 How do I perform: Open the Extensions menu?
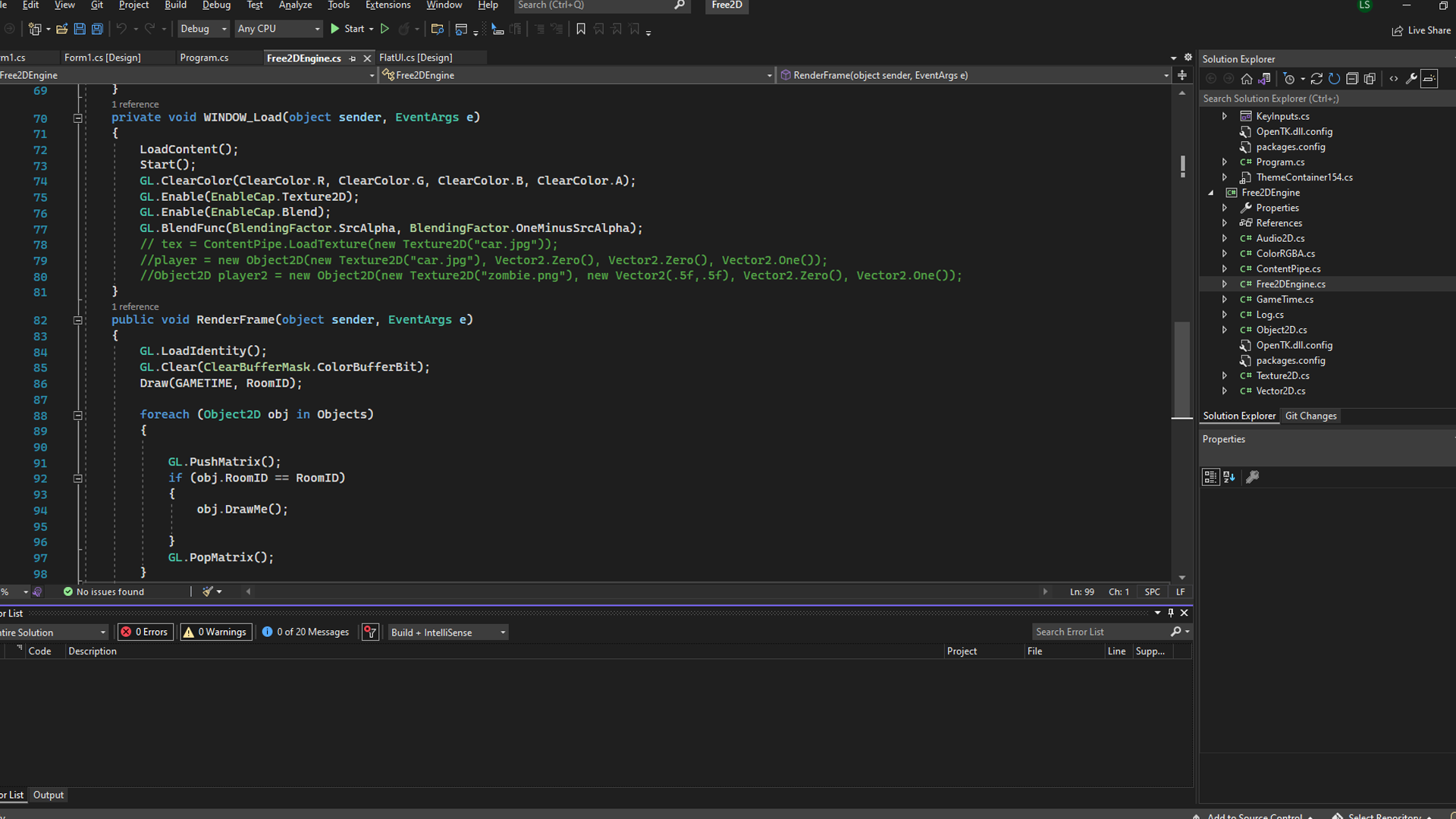pyautogui.click(x=388, y=5)
